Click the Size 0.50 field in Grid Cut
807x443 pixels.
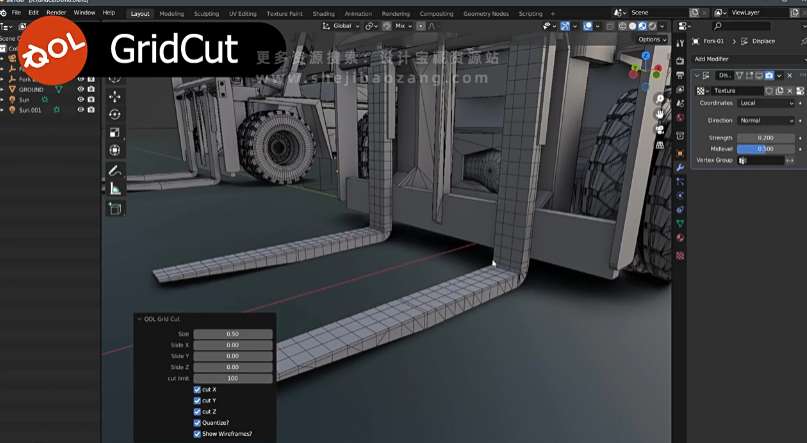(x=233, y=334)
